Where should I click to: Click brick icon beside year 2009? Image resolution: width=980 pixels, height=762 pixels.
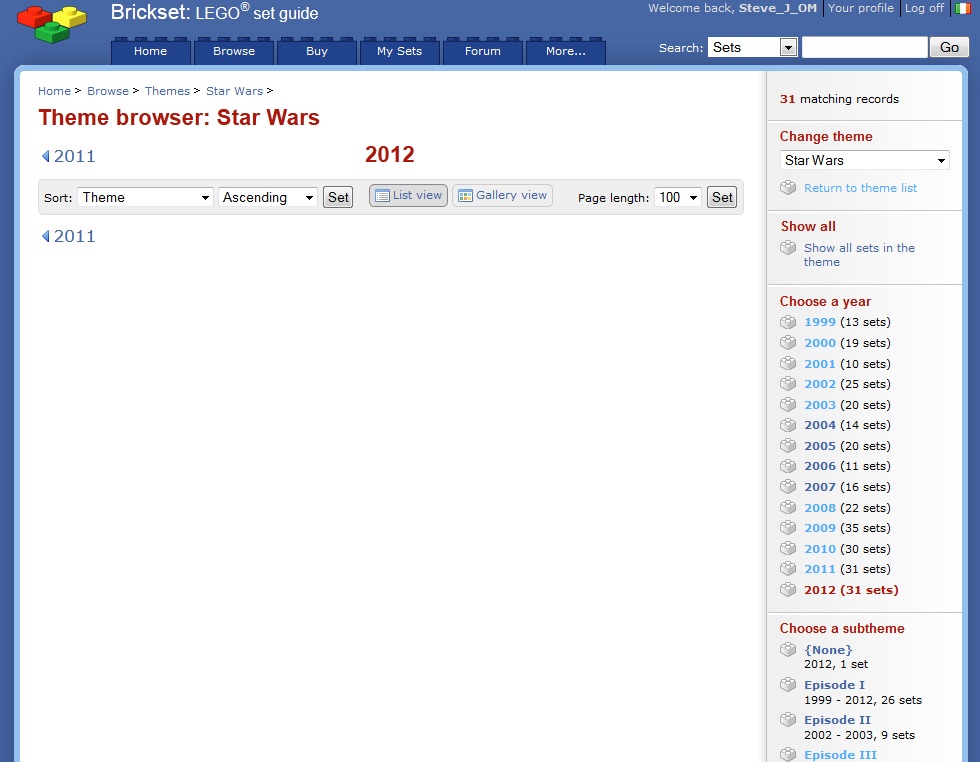coord(788,528)
